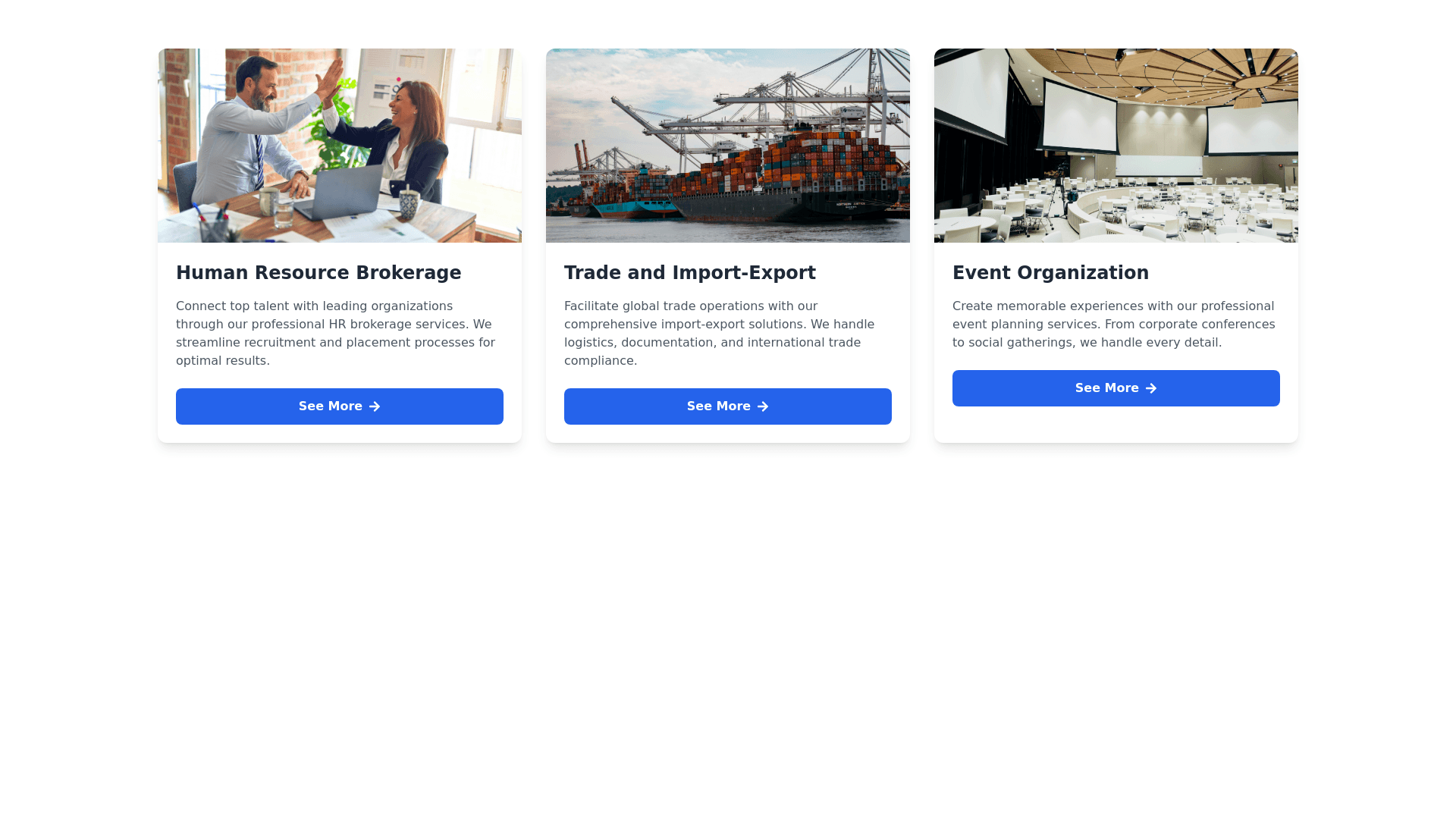1456x819 pixels.
Task: Open See More for Event Organization
Action: [x=1116, y=388]
